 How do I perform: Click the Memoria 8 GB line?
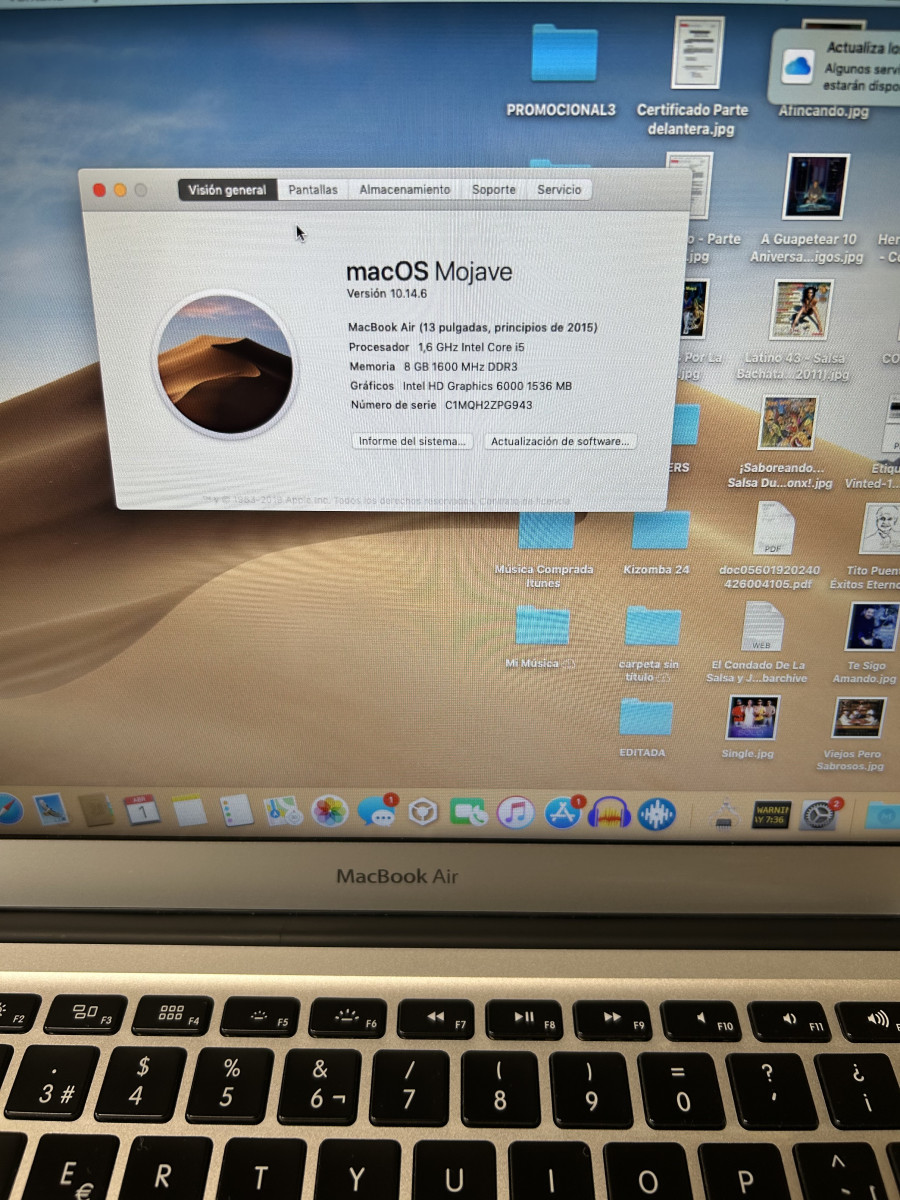click(433, 366)
